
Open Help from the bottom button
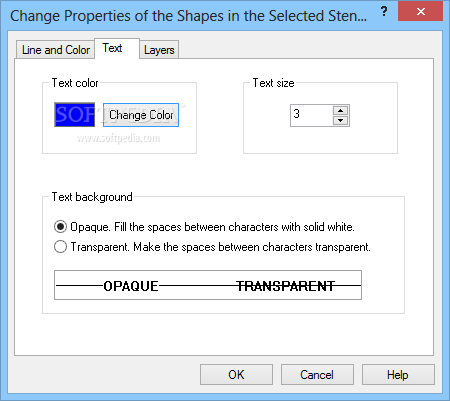click(x=398, y=375)
